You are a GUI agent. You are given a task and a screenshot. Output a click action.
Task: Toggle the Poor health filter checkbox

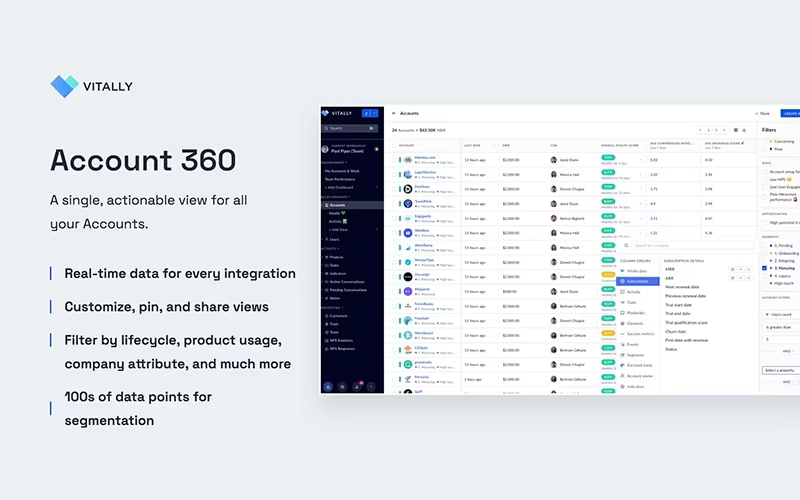click(x=764, y=149)
